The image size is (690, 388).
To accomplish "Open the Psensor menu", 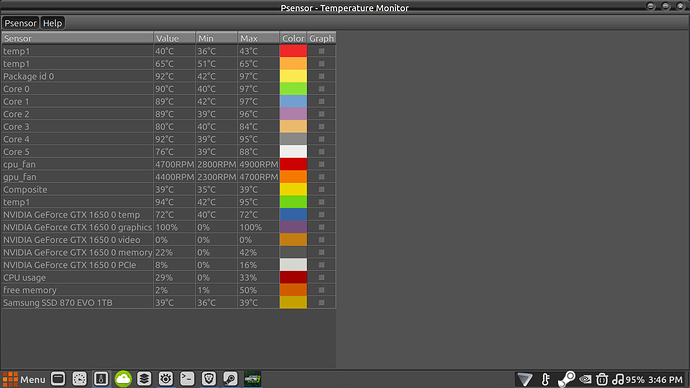I will (x=20, y=23).
